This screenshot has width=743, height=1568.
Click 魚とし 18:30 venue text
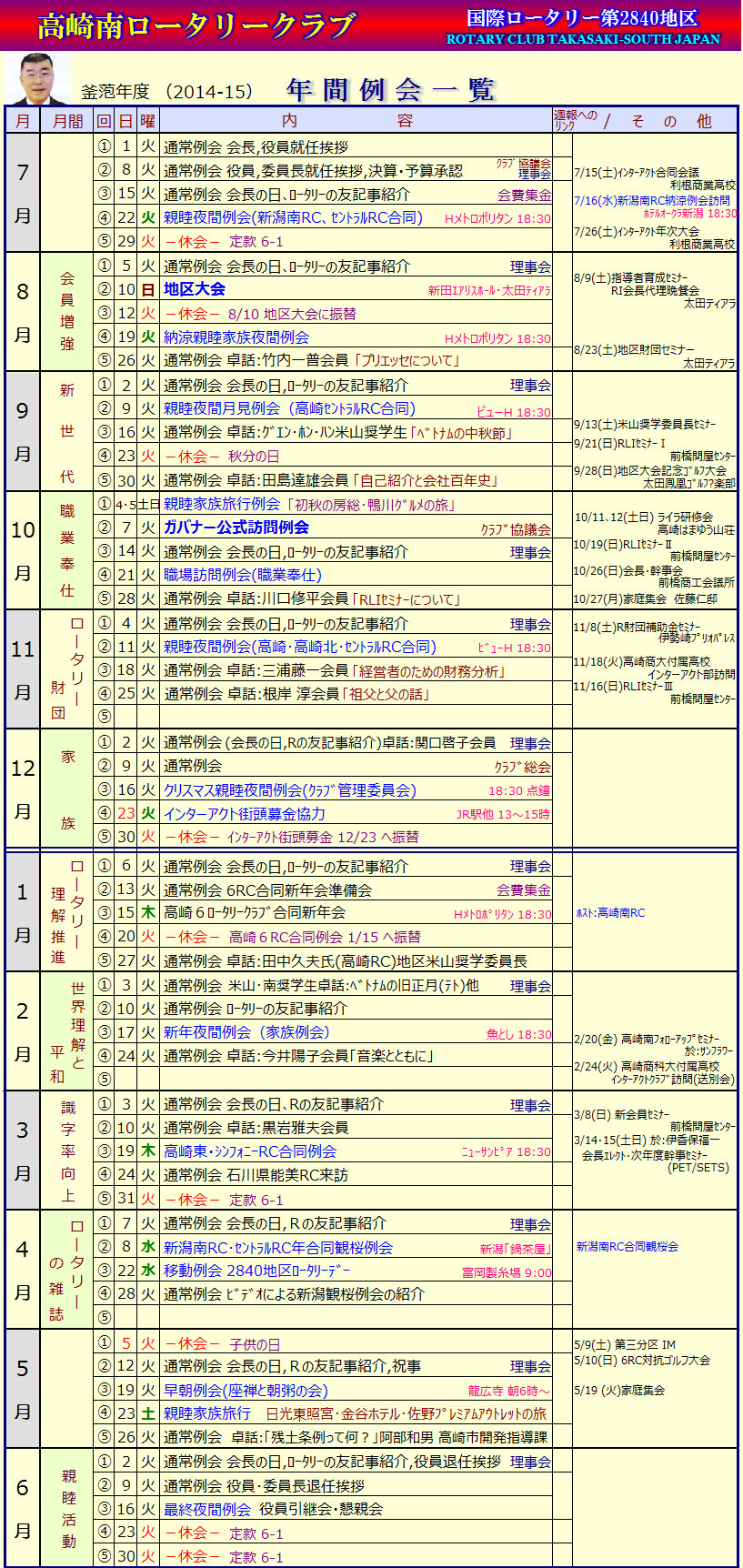519,1034
